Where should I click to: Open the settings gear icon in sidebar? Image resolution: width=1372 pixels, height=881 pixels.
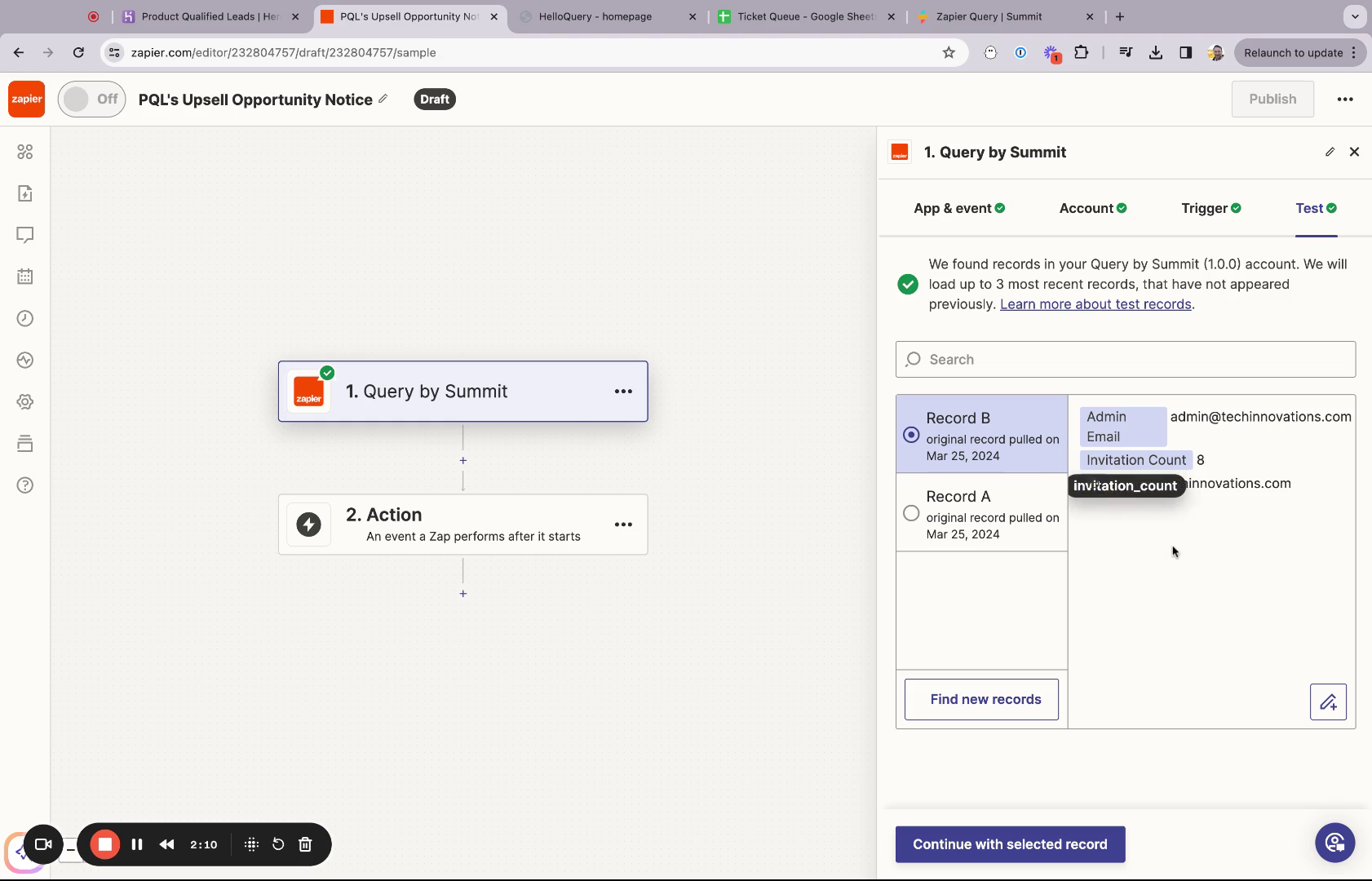point(25,402)
